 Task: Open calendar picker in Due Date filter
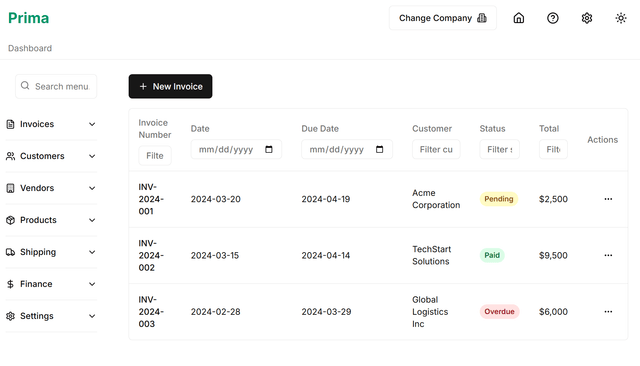(x=380, y=149)
